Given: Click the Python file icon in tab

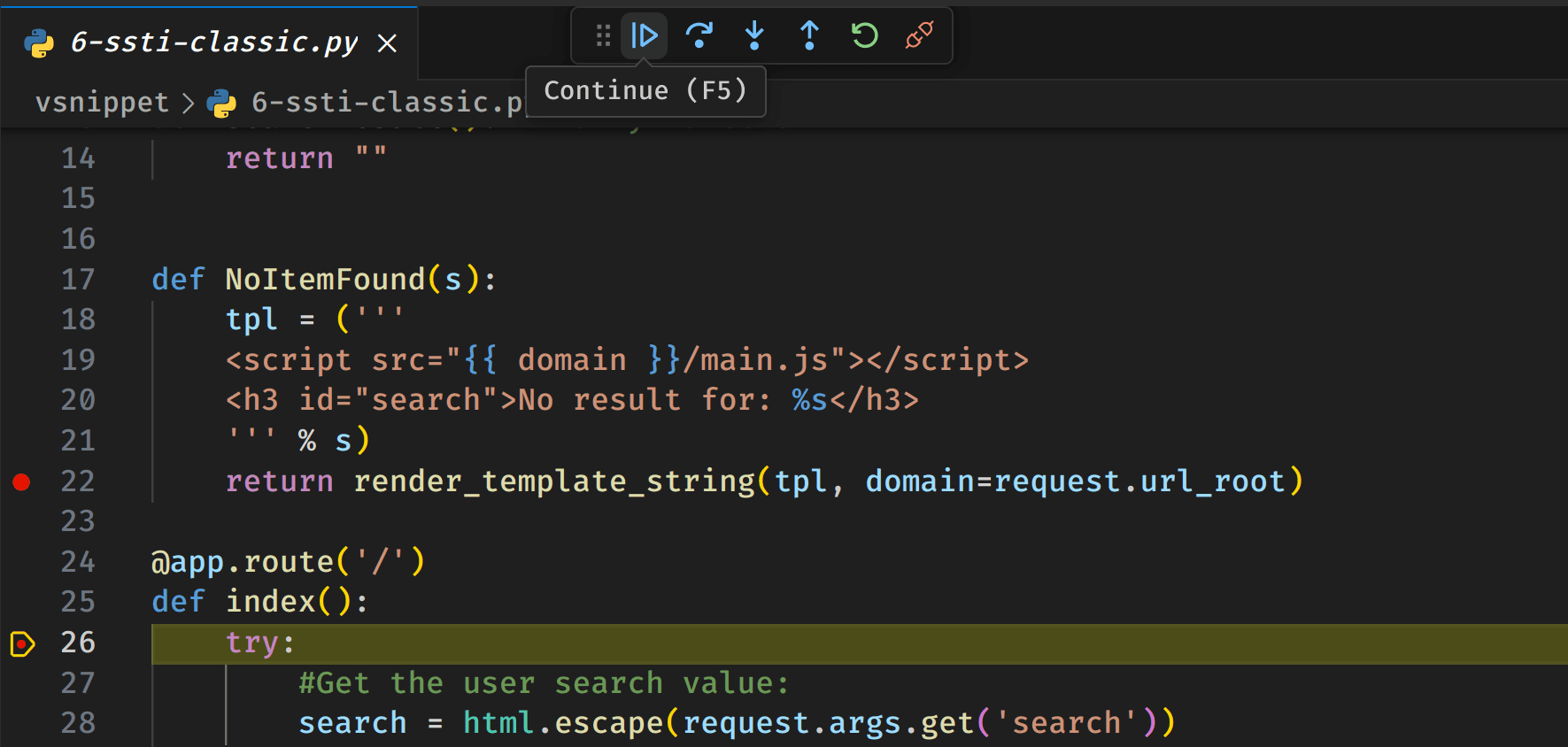Looking at the screenshot, I should 39,43.
